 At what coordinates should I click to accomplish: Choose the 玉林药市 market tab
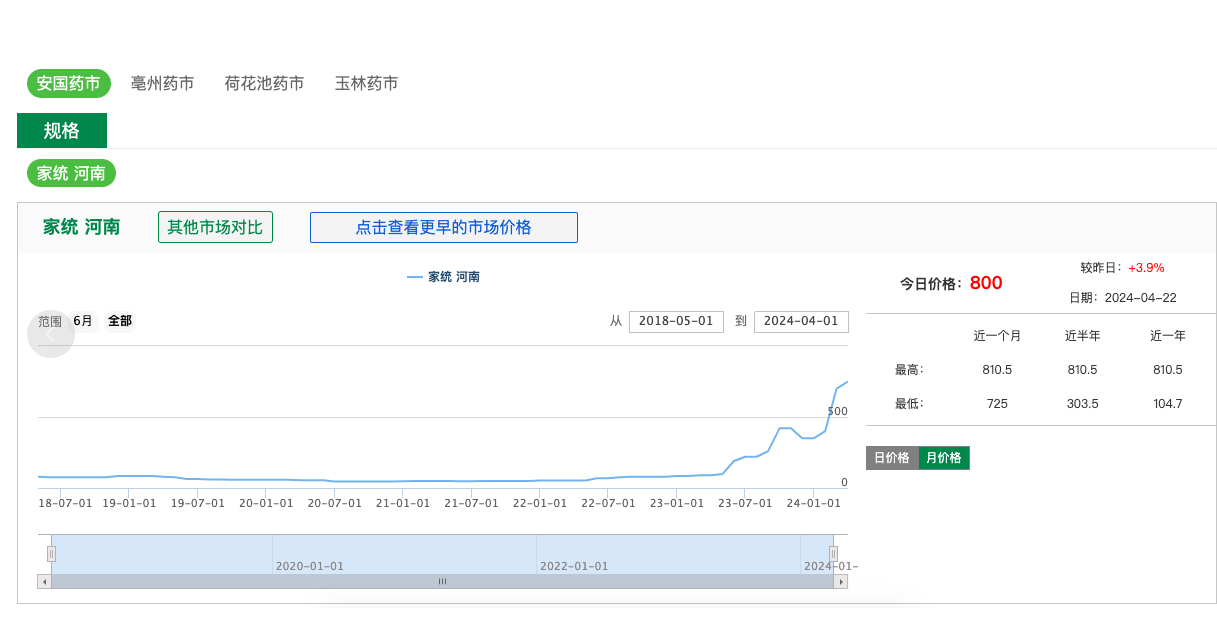[366, 83]
